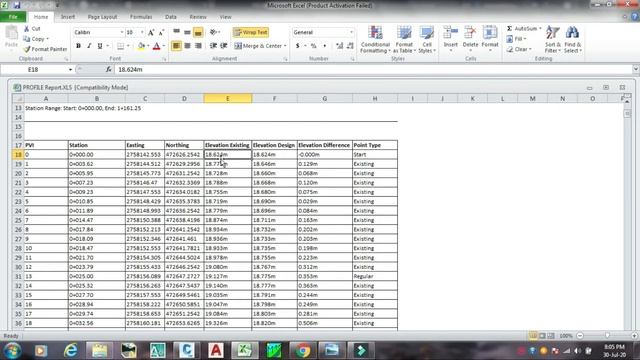The width and height of the screenshot is (640, 360).
Task: Adjust the zoom slider handle
Action: coord(607,336)
